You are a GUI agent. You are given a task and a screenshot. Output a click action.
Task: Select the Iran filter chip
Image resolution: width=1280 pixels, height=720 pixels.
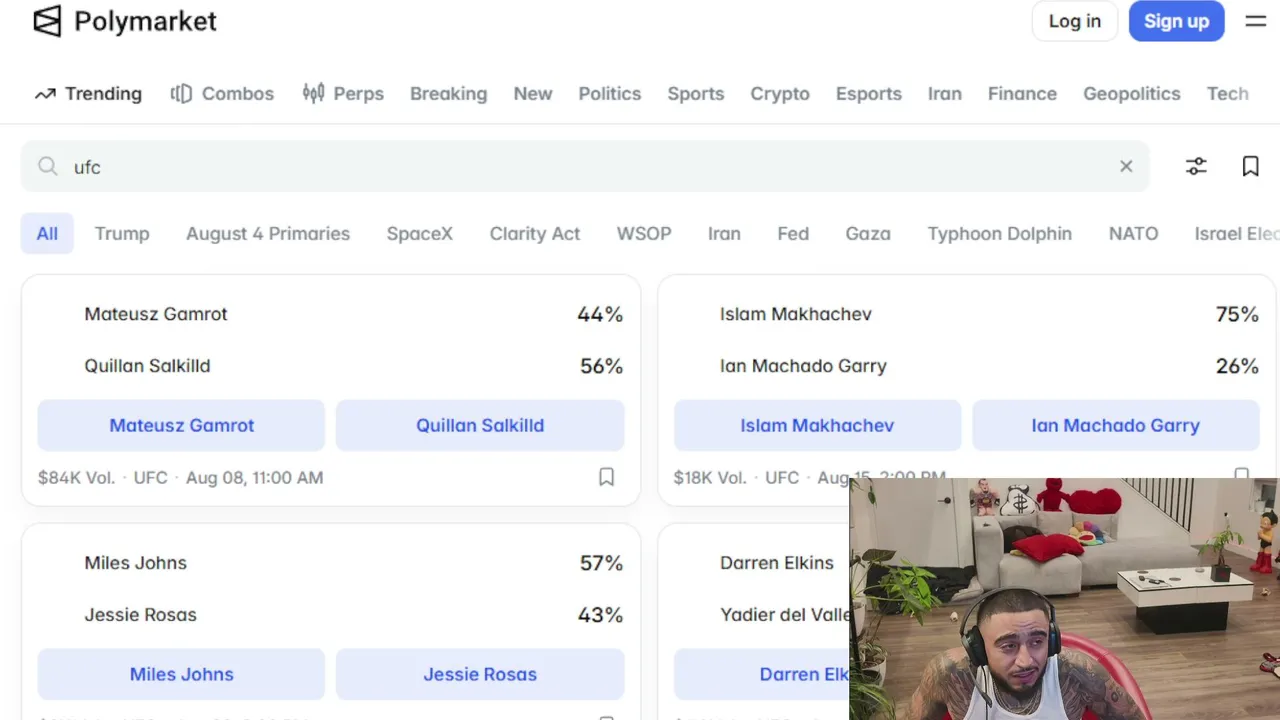point(724,234)
